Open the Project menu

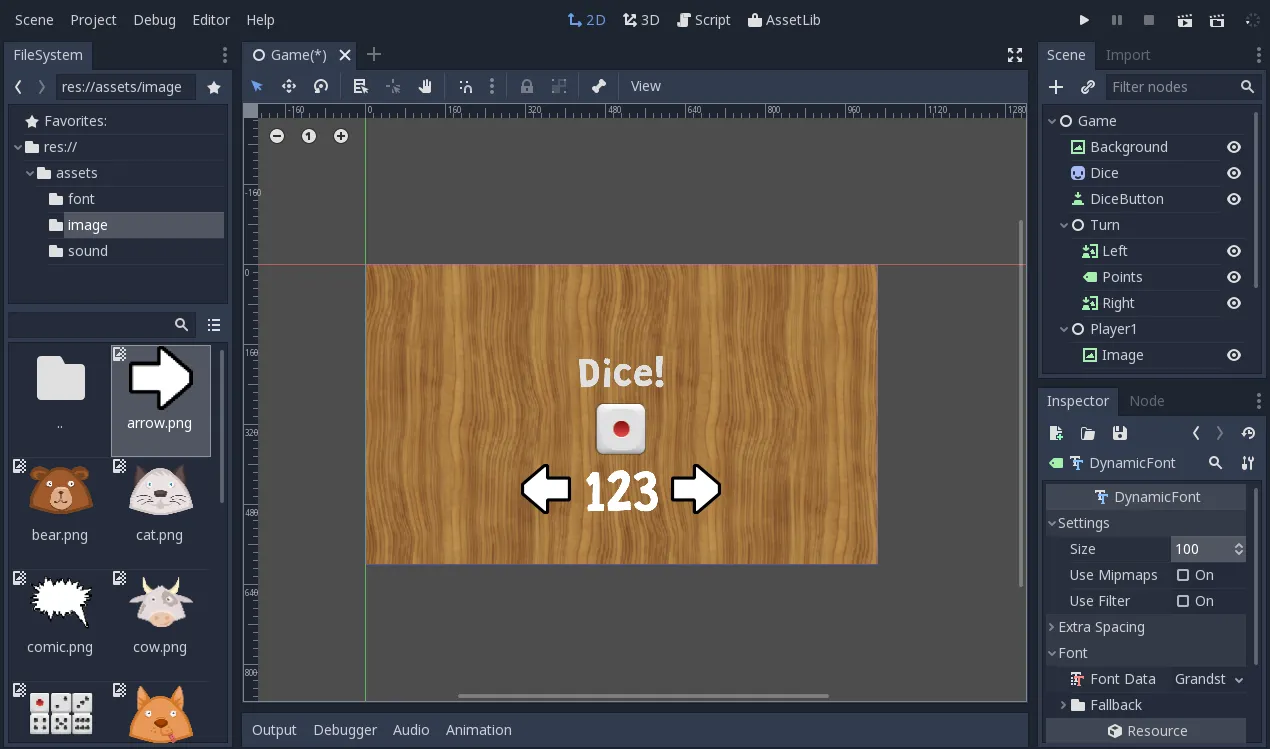click(94, 20)
